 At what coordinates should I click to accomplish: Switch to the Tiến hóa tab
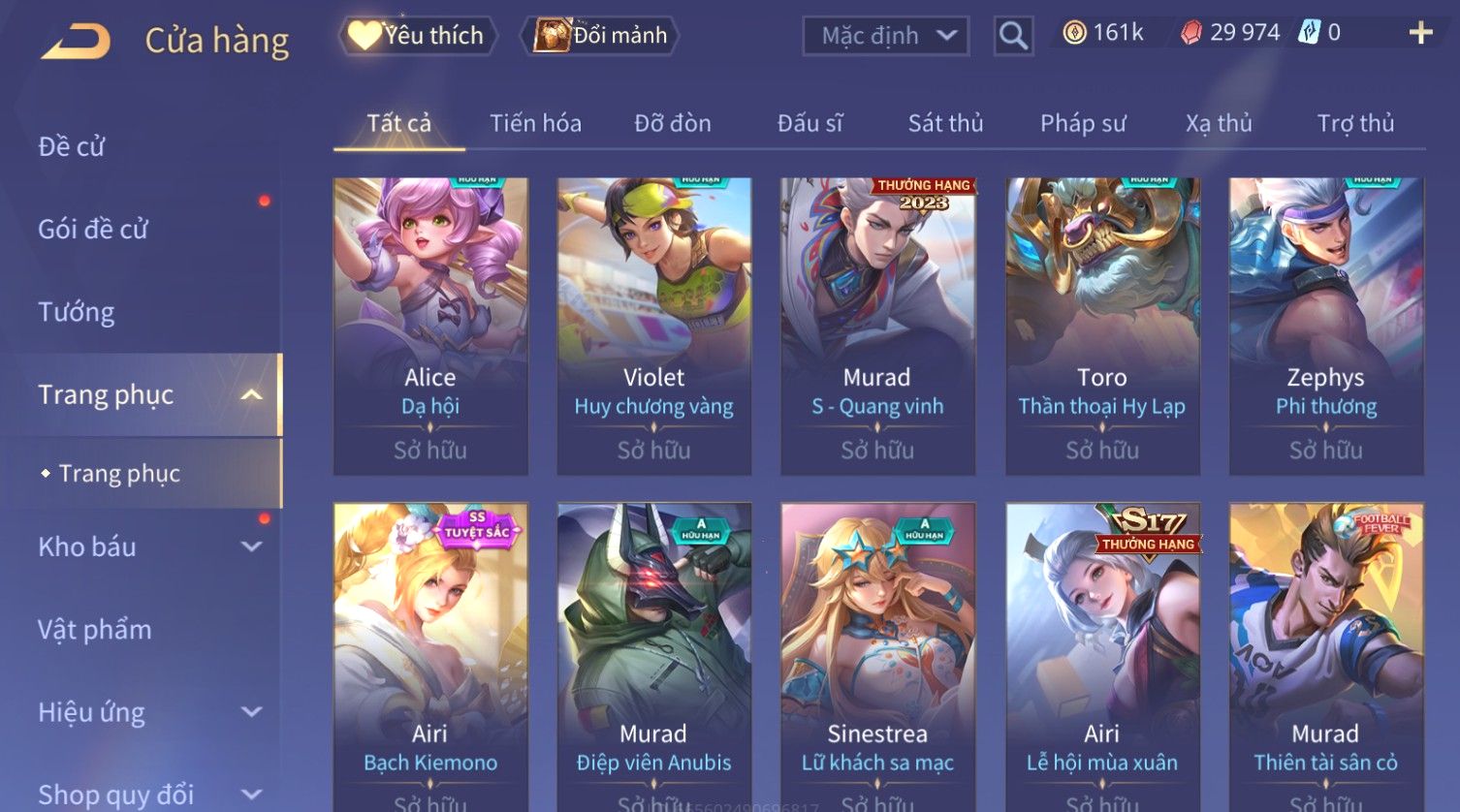tap(535, 123)
